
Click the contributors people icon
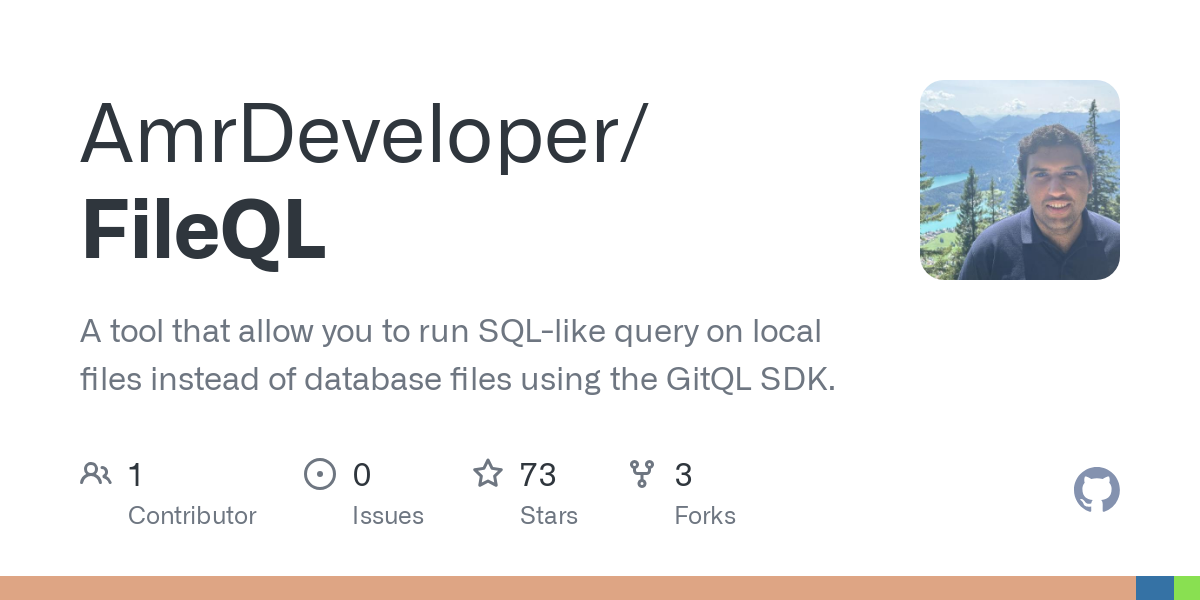click(96, 474)
